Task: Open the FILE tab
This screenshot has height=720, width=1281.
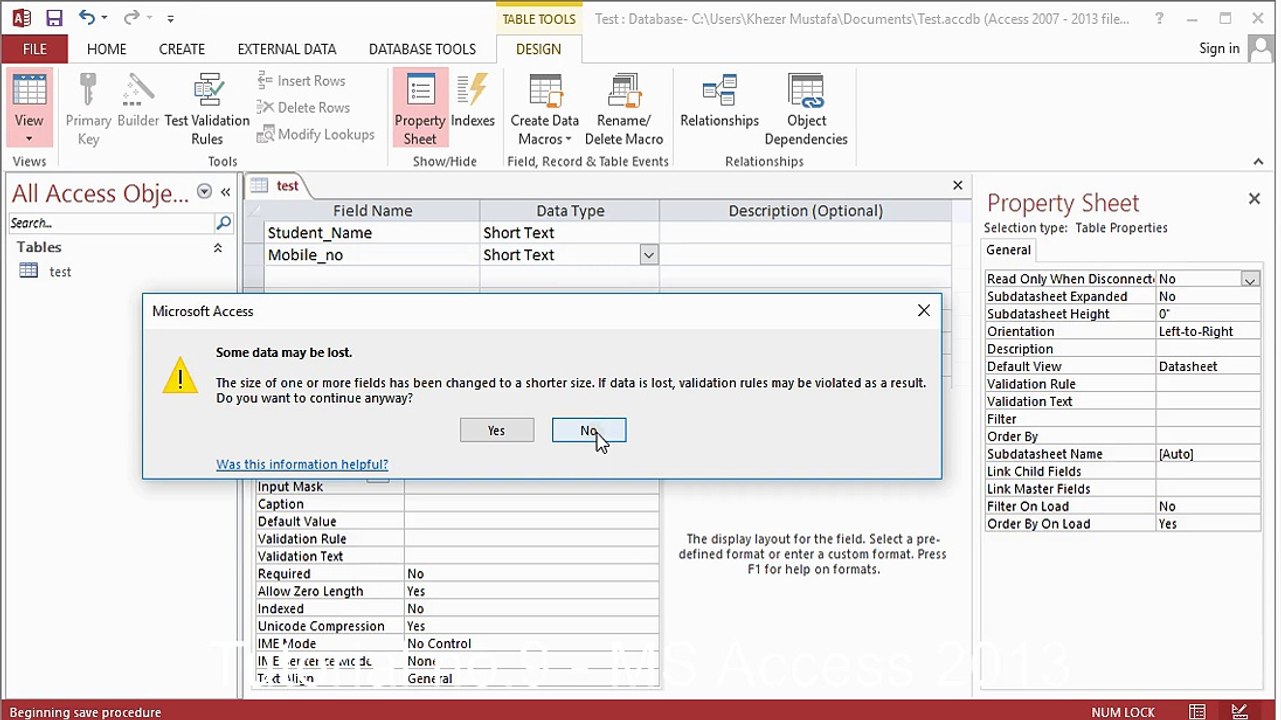Action: pyautogui.click(x=35, y=49)
